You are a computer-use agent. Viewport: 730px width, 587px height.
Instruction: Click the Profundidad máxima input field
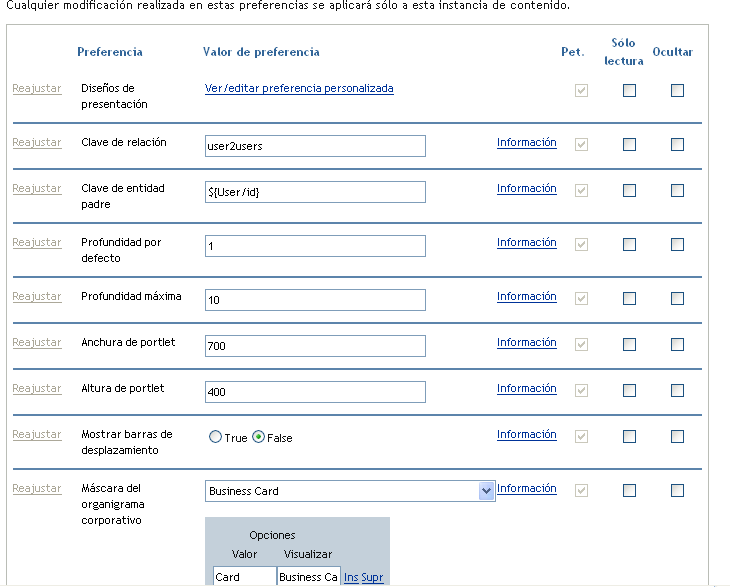[315, 300]
